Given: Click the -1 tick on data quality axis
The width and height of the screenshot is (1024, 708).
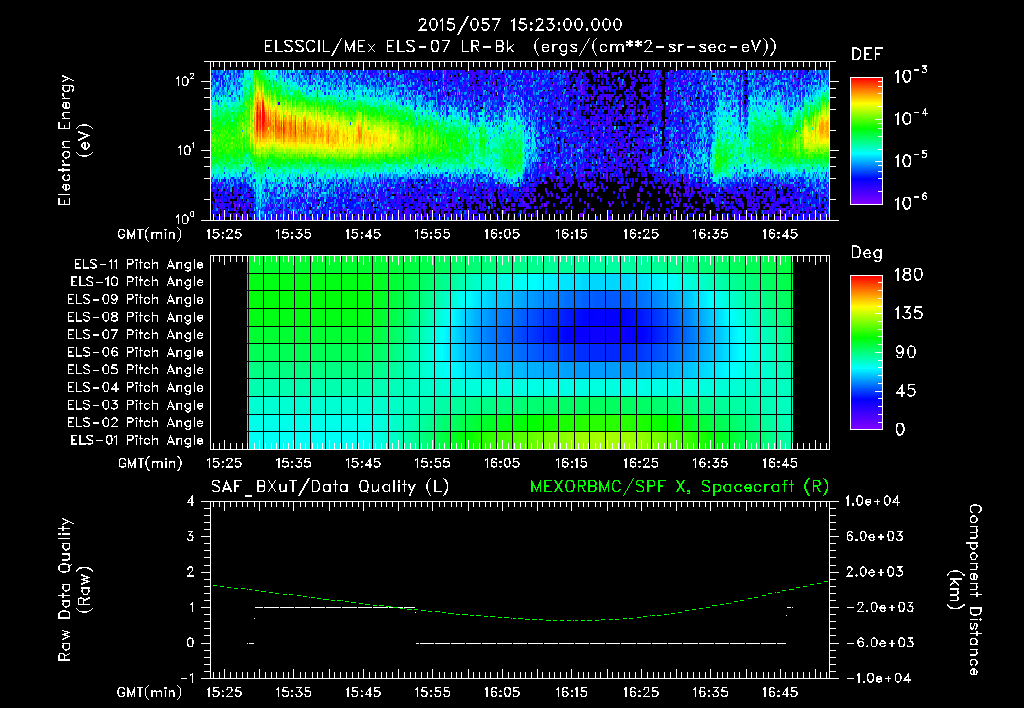Looking at the screenshot, I should pos(187,678).
